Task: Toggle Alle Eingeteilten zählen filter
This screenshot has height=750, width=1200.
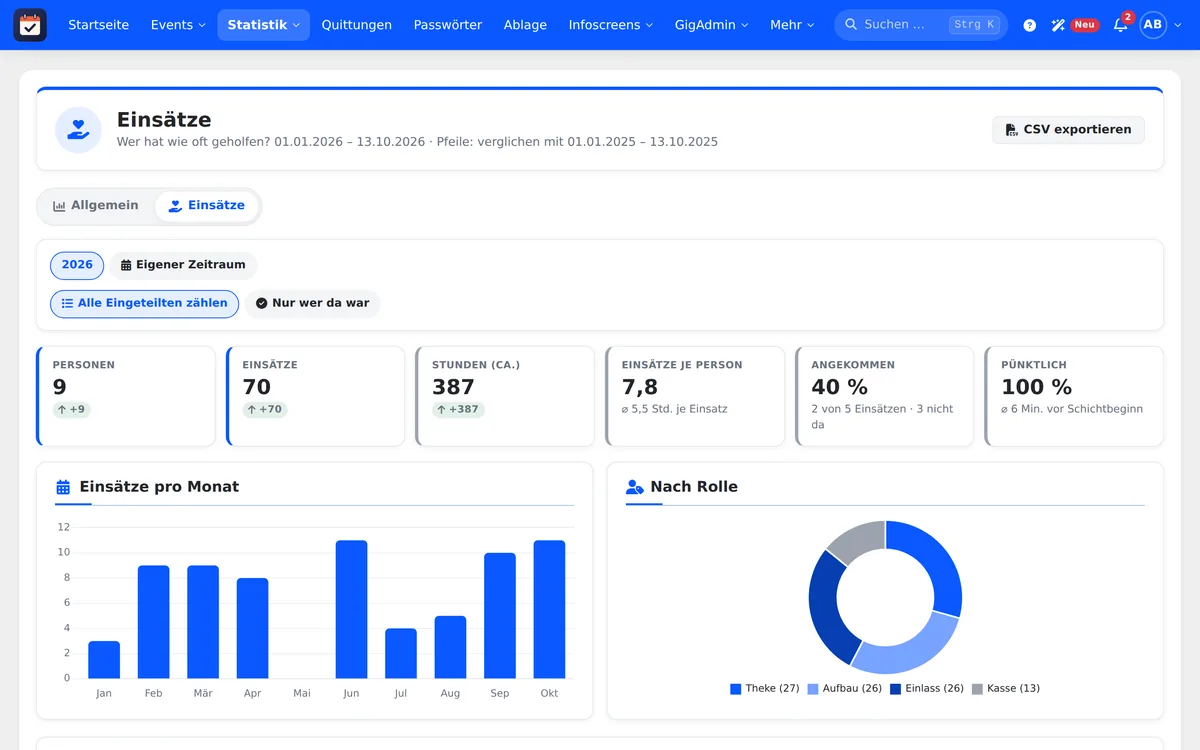Action: click(145, 303)
